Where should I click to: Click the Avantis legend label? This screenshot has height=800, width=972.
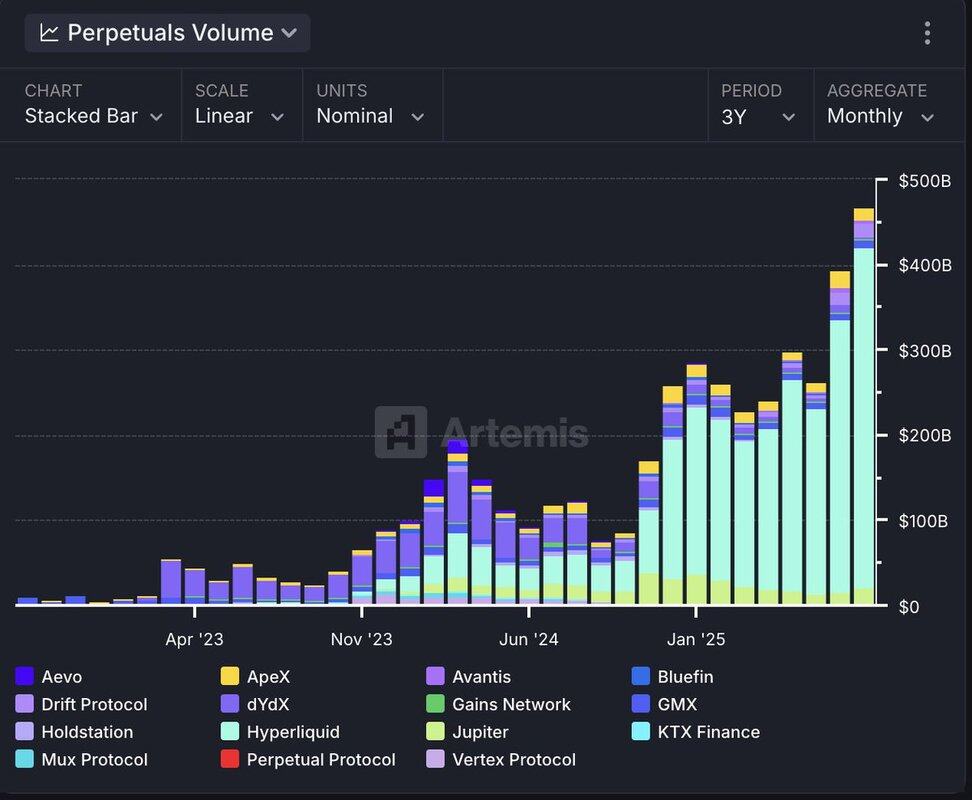[482, 677]
